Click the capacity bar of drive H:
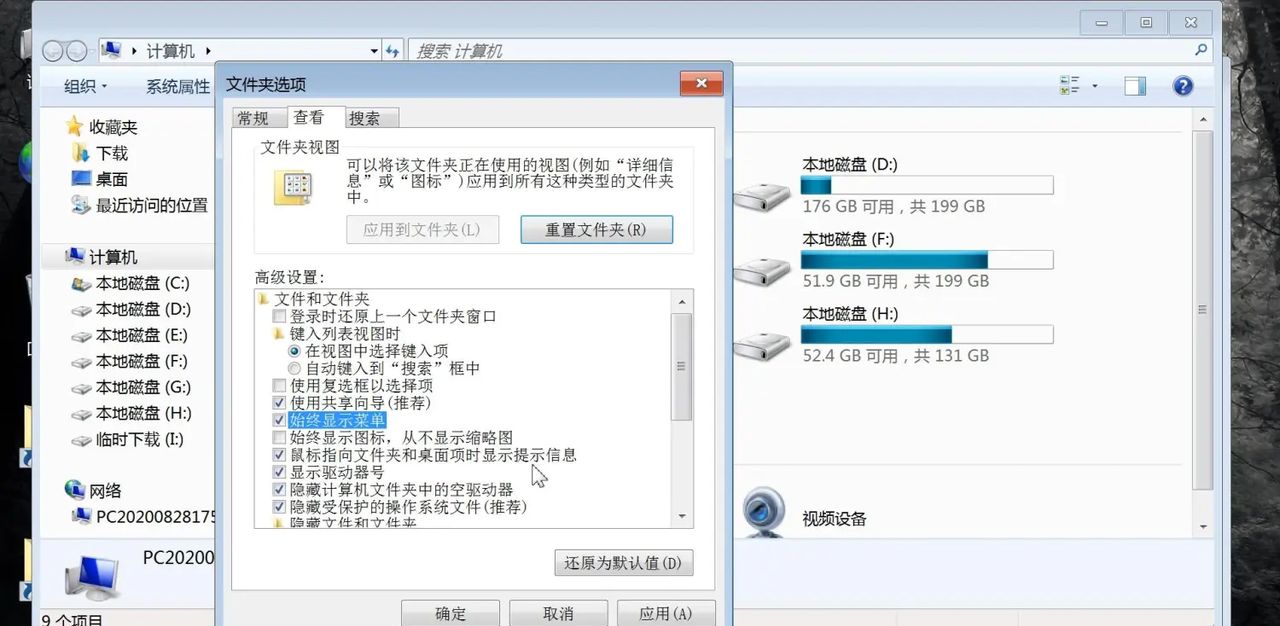 coord(925,335)
